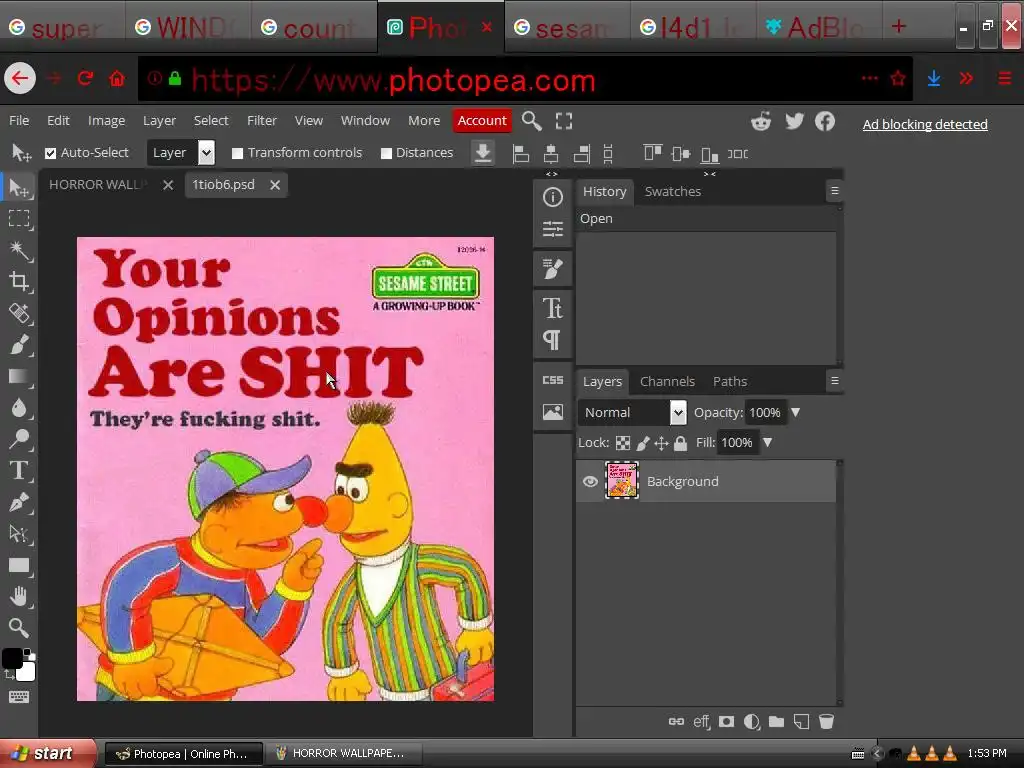The width and height of the screenshot is (1024, 768).
Task: Click the Facebook icon
Action: click(x=825, y=121)
